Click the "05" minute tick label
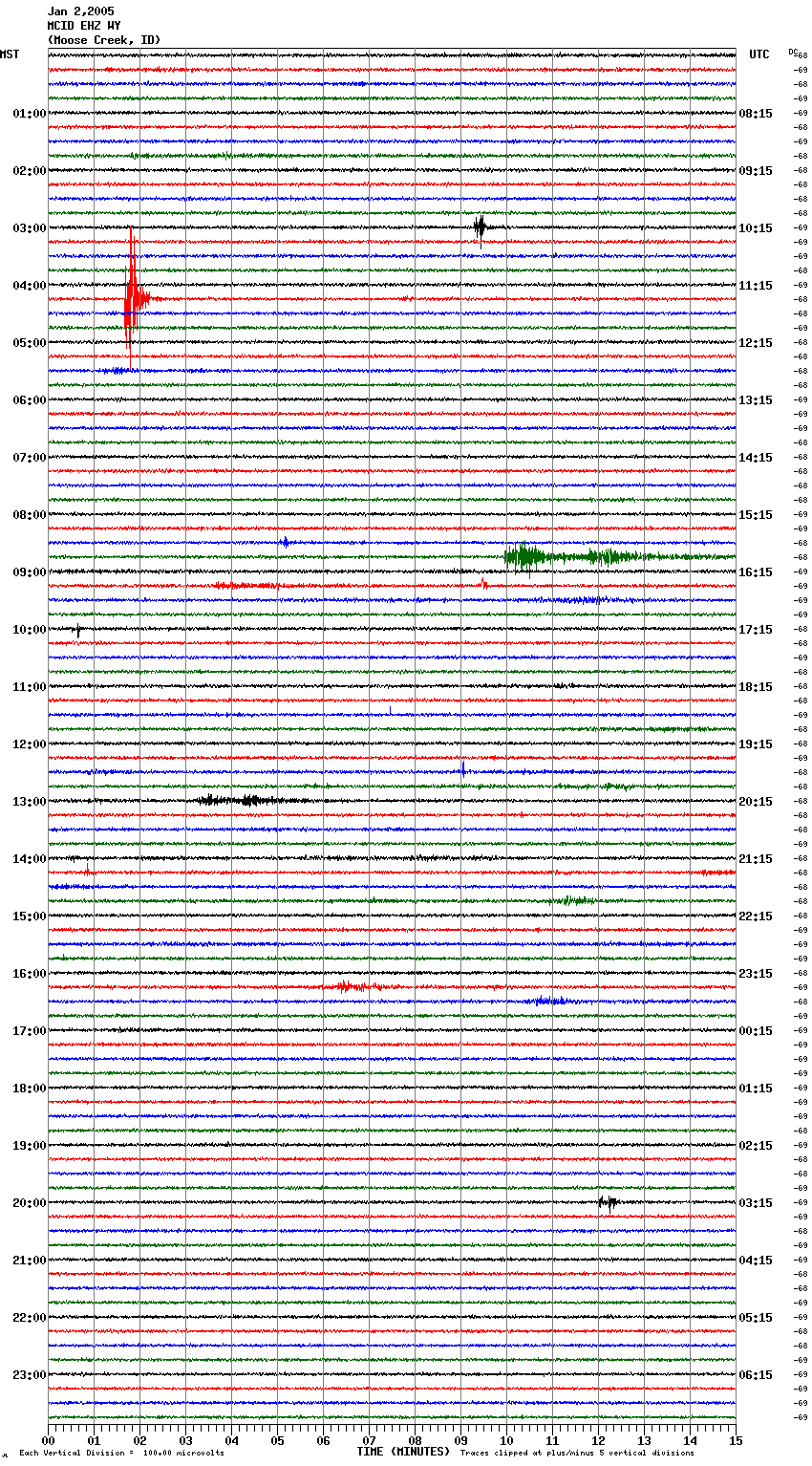The image size is (812, 1466). pos(277,1439)
